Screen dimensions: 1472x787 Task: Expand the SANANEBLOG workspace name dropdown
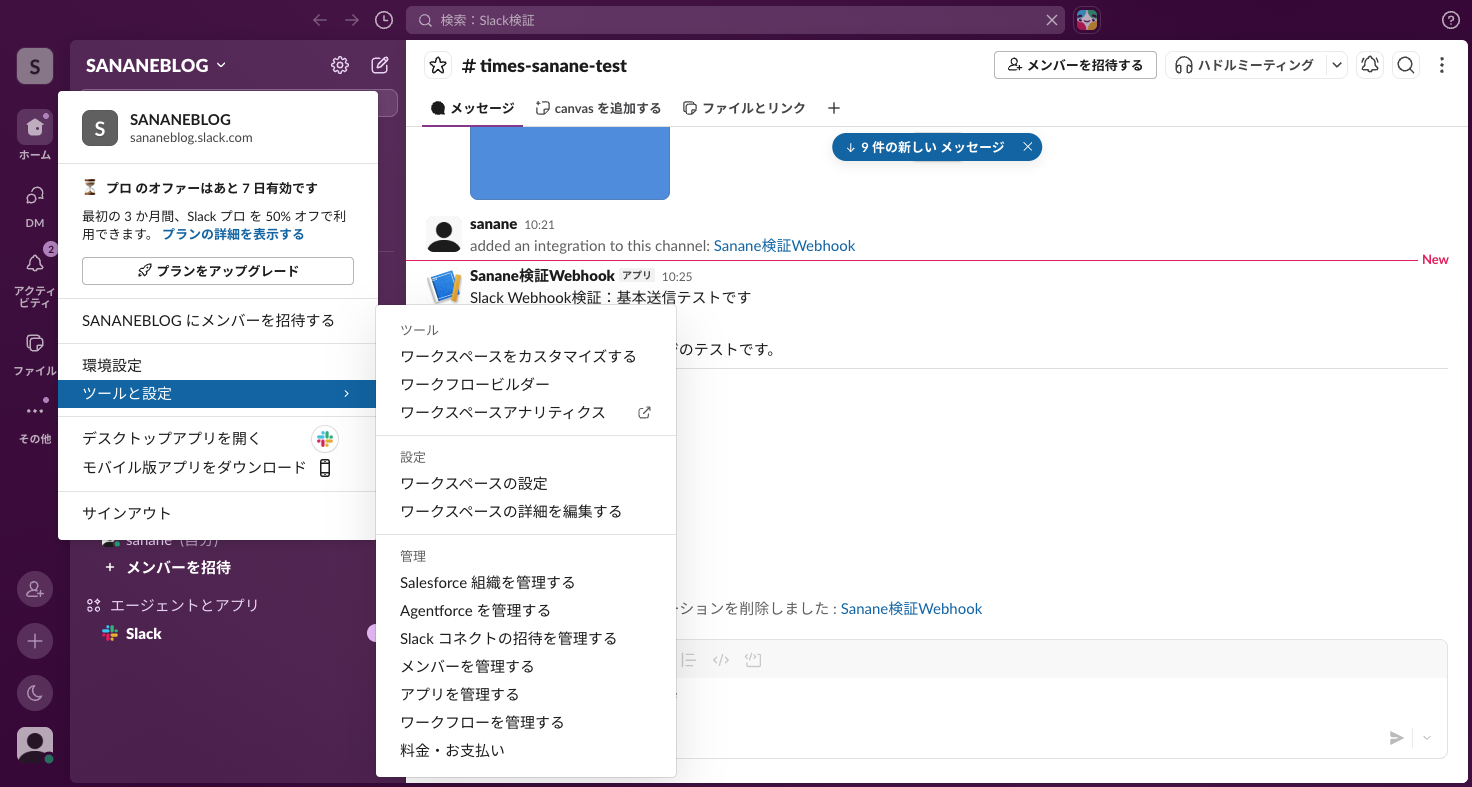pyautogui.click(x=156, y=65)
